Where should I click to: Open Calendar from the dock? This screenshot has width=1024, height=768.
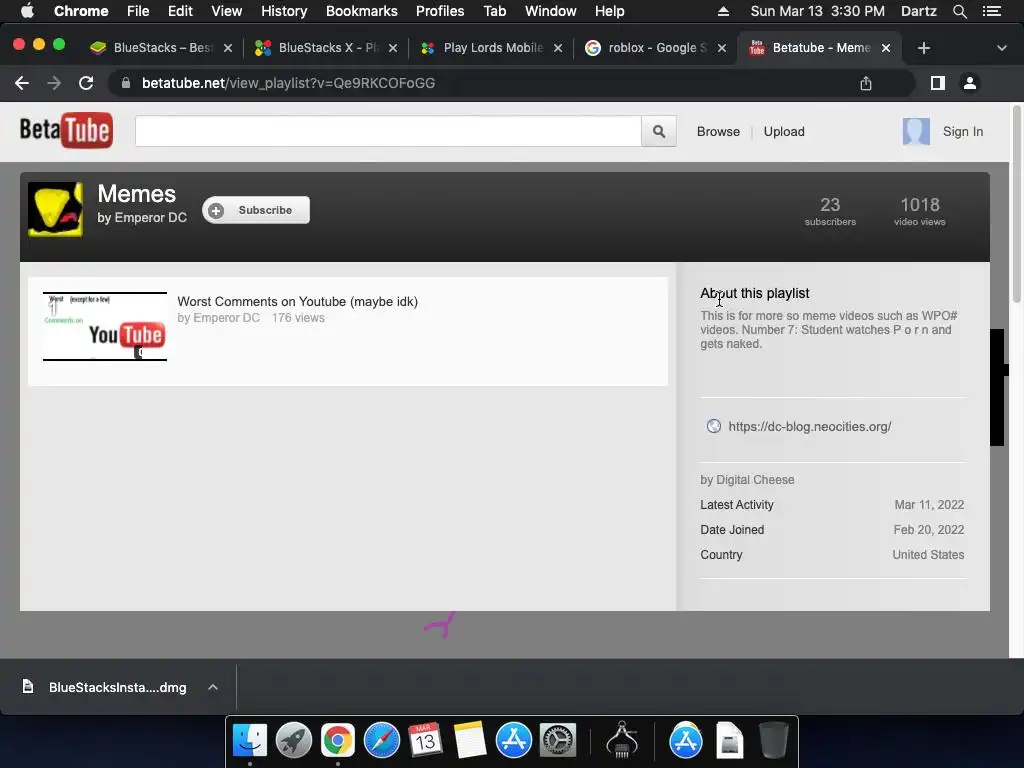click(425, 741)
